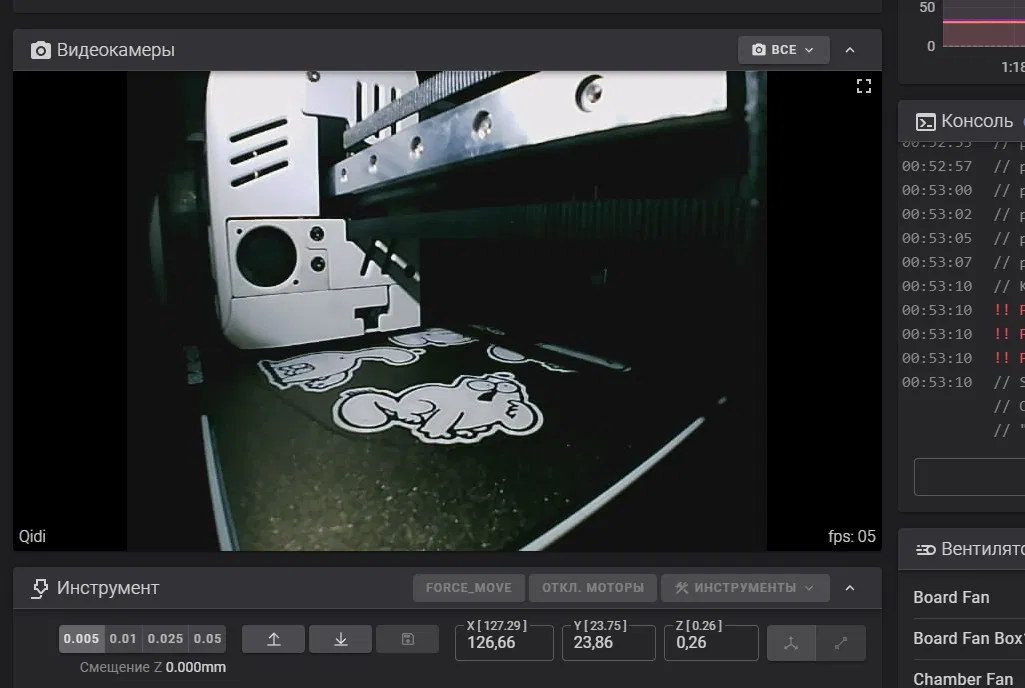Click the 00:53:05 console log entry

[x=963, y=238]
